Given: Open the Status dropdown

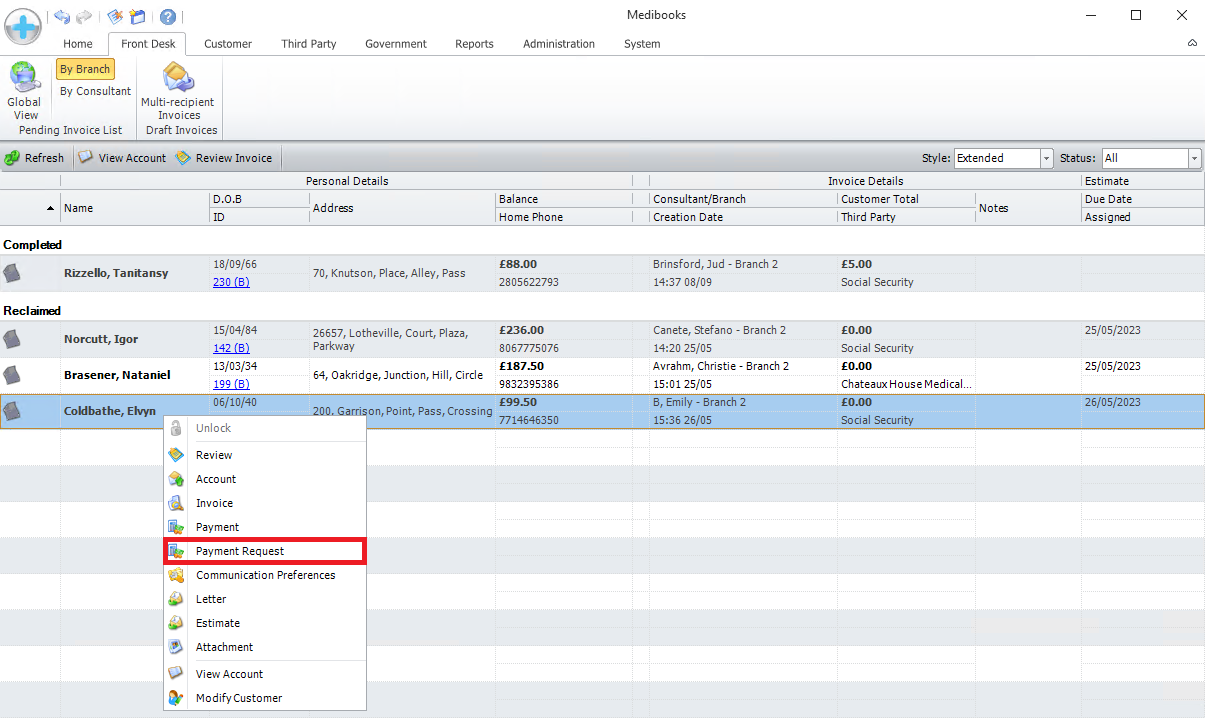Looking at the screenshot, I should [x=1194, y=158].
